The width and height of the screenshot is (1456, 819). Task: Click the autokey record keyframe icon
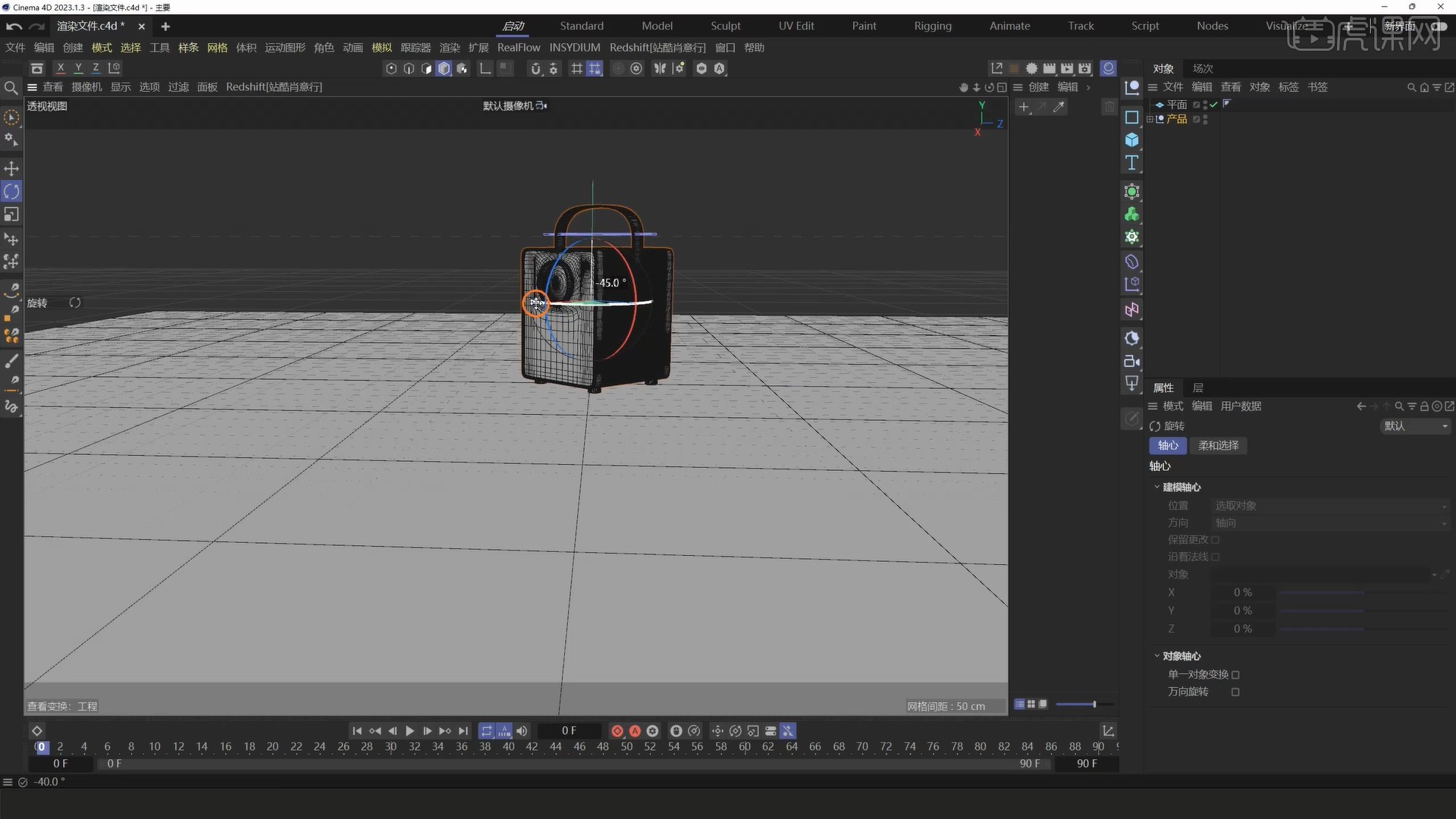pos(635,731)
